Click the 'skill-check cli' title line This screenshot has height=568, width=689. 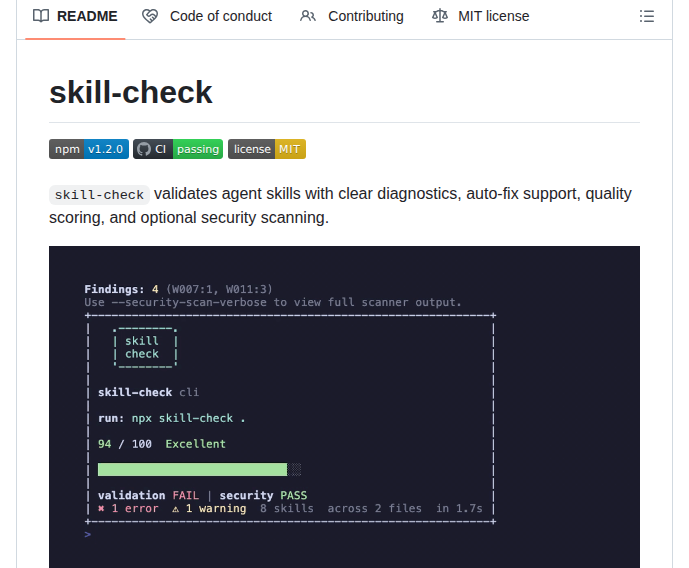(x=149, y=392)
